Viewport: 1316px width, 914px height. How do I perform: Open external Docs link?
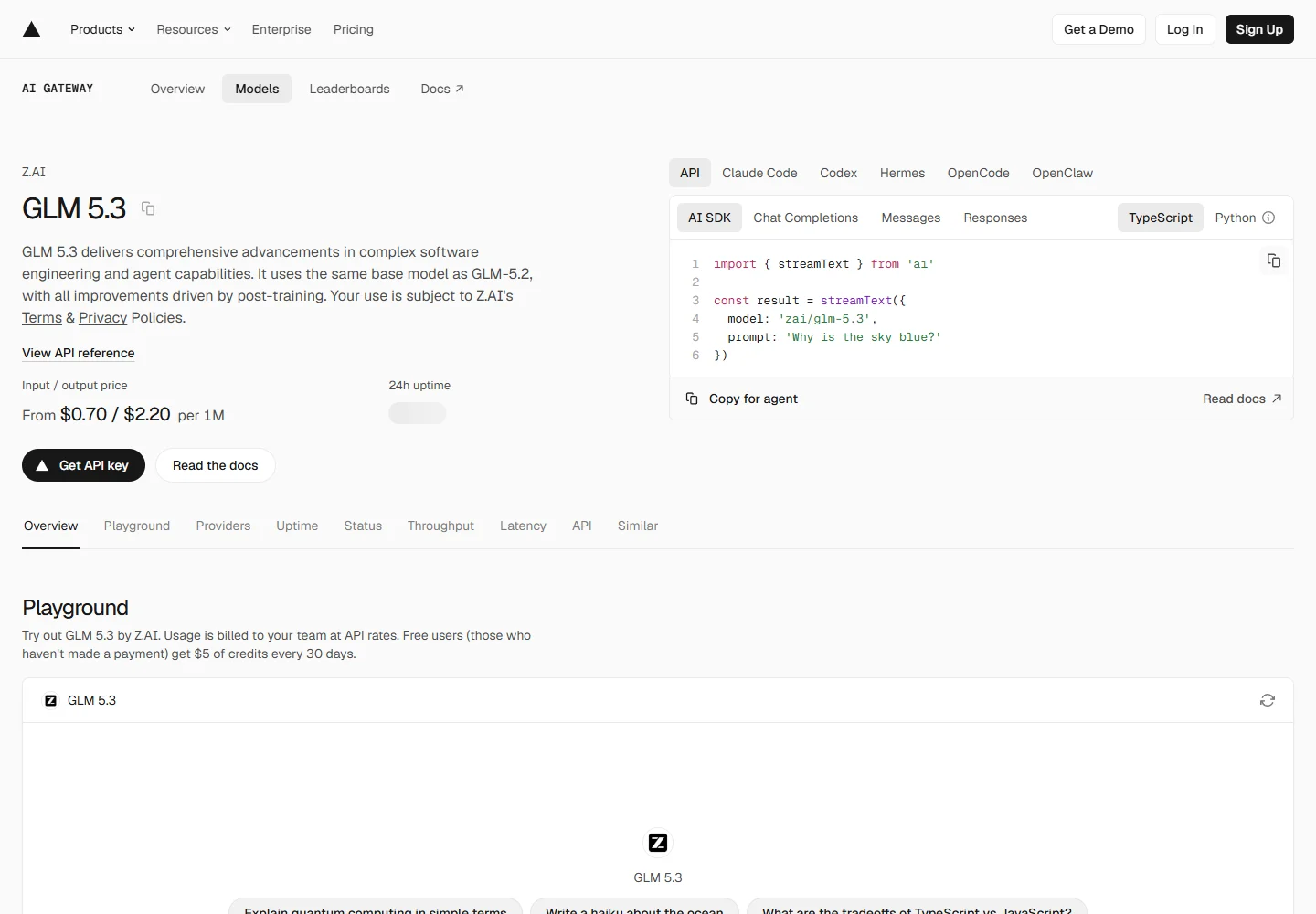[442, 89]
